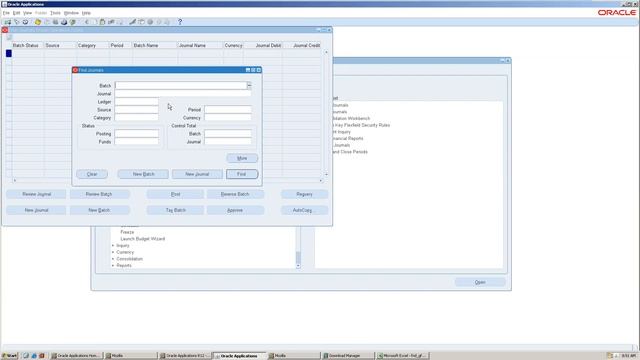
Task: Click the Post button
Action: (176, 194)
